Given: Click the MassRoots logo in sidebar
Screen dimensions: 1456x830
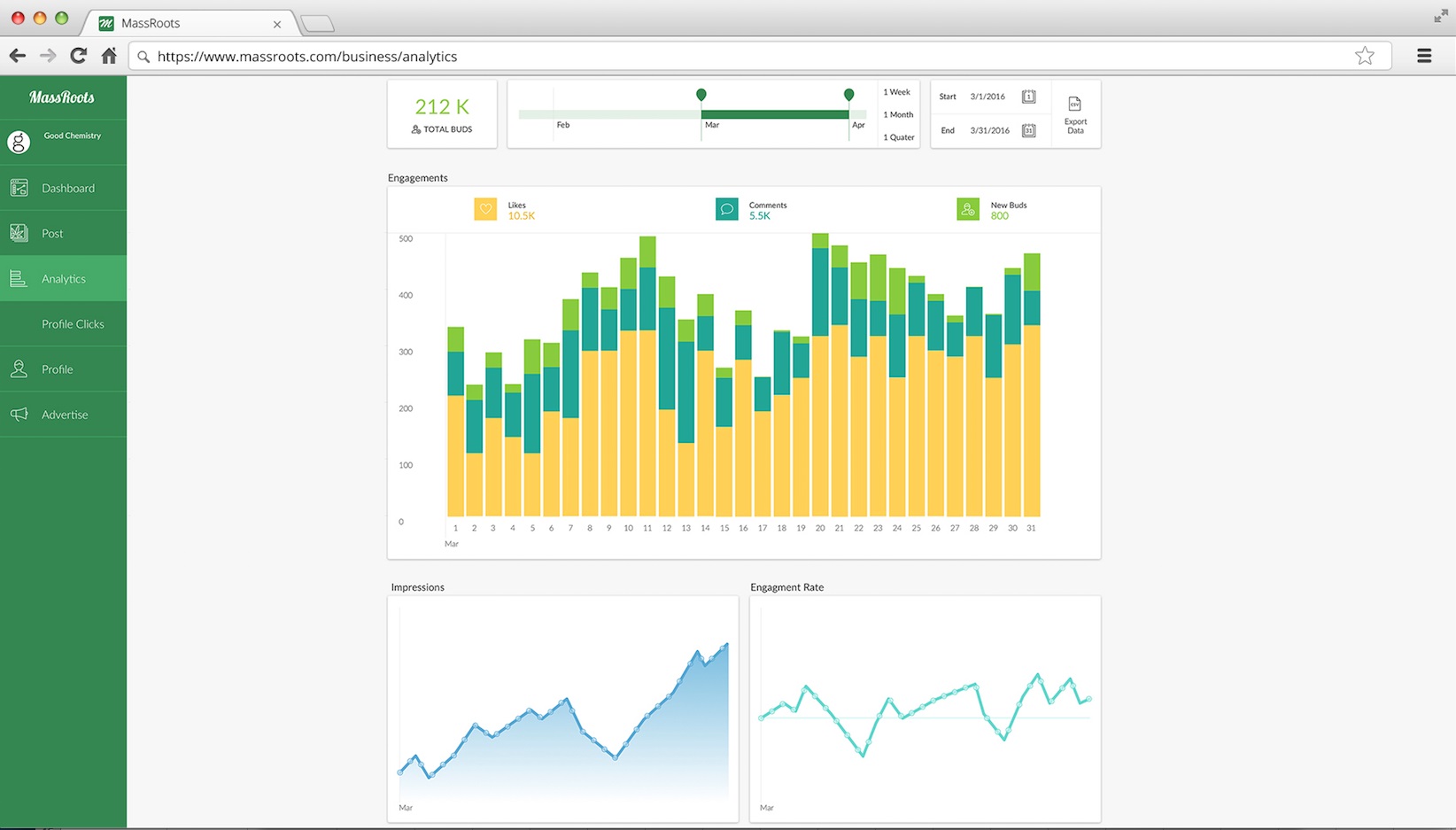Looking at the screenshot, I should click(x=62, y=97).
